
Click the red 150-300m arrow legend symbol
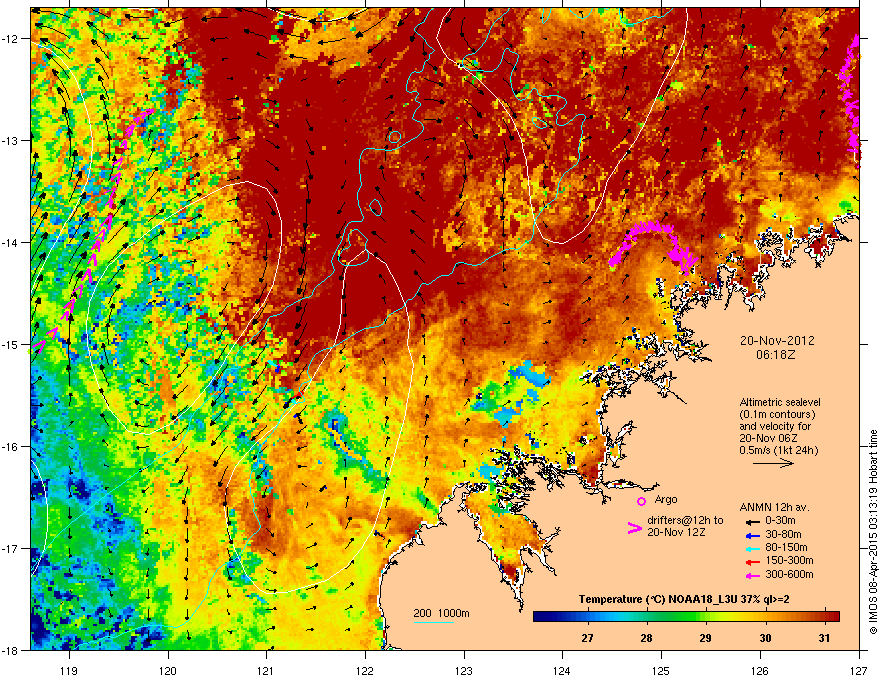coord(751,562)
